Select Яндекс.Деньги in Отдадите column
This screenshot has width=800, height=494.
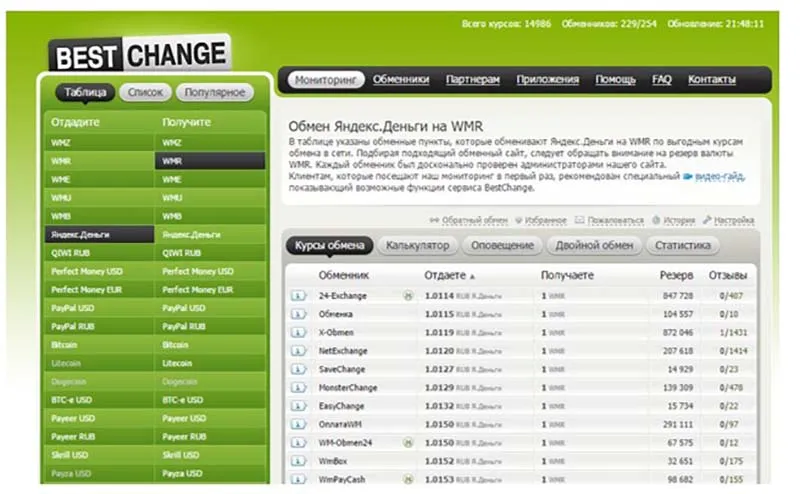(x=99, y=235)
